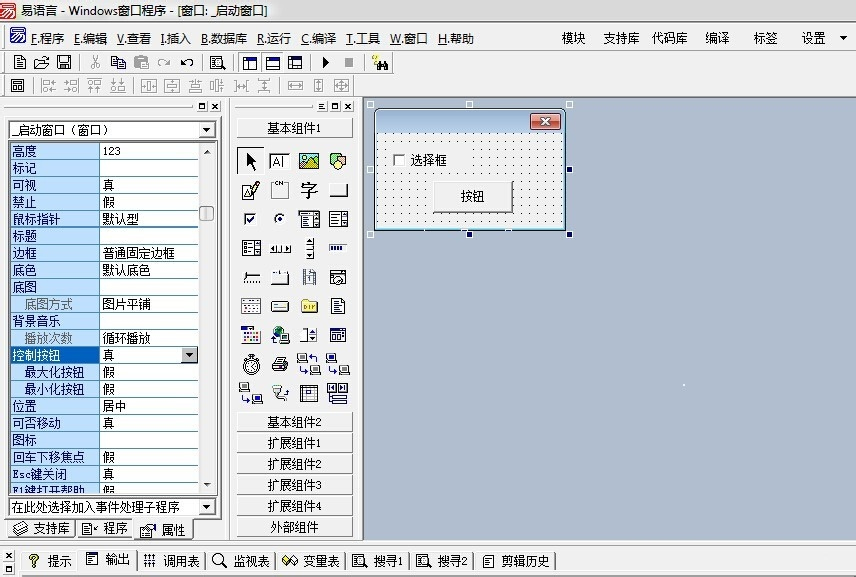Open the B.数据库 menu

(x=223, y=39)
